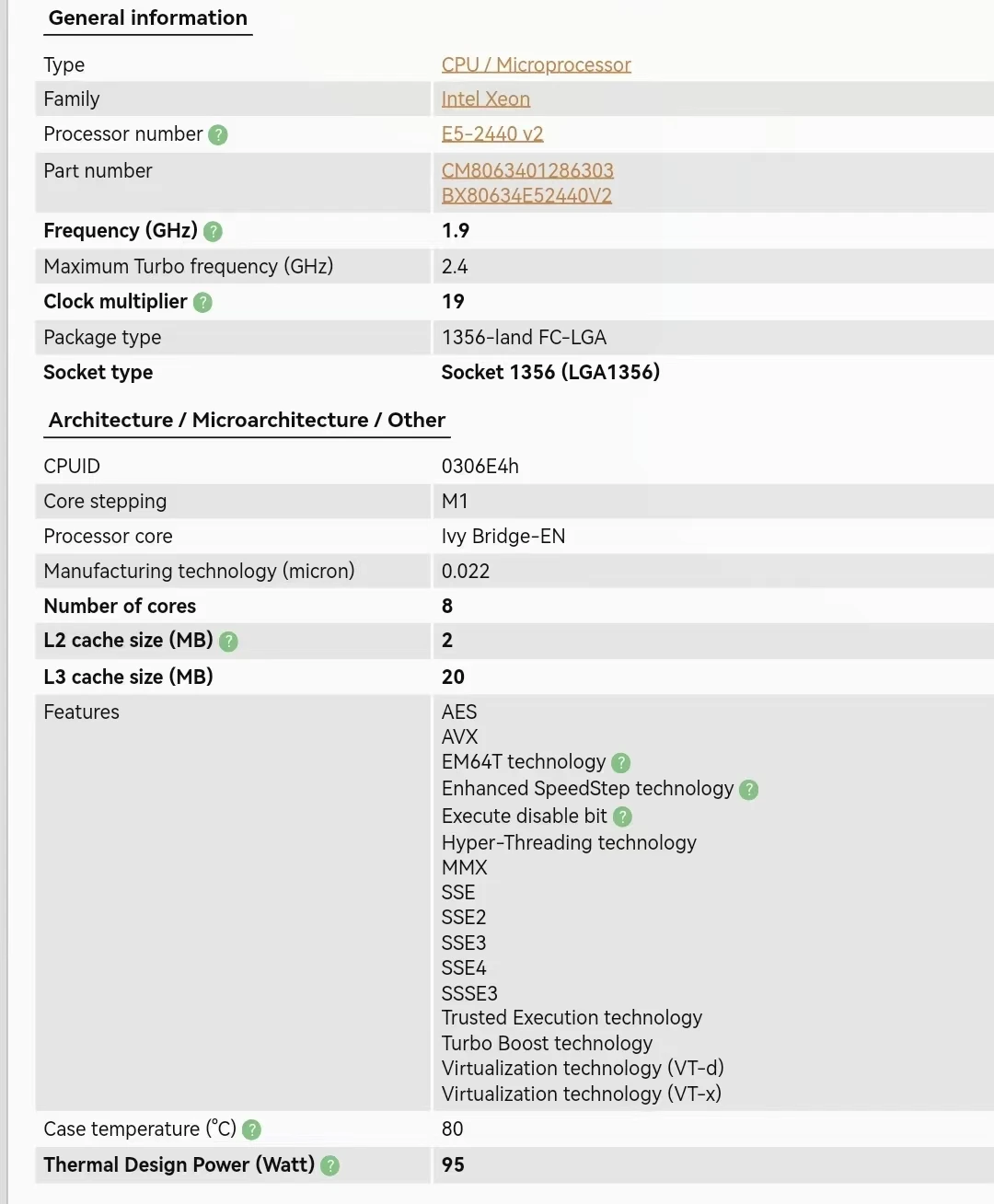Click the General information section heading

pos(148,18)
